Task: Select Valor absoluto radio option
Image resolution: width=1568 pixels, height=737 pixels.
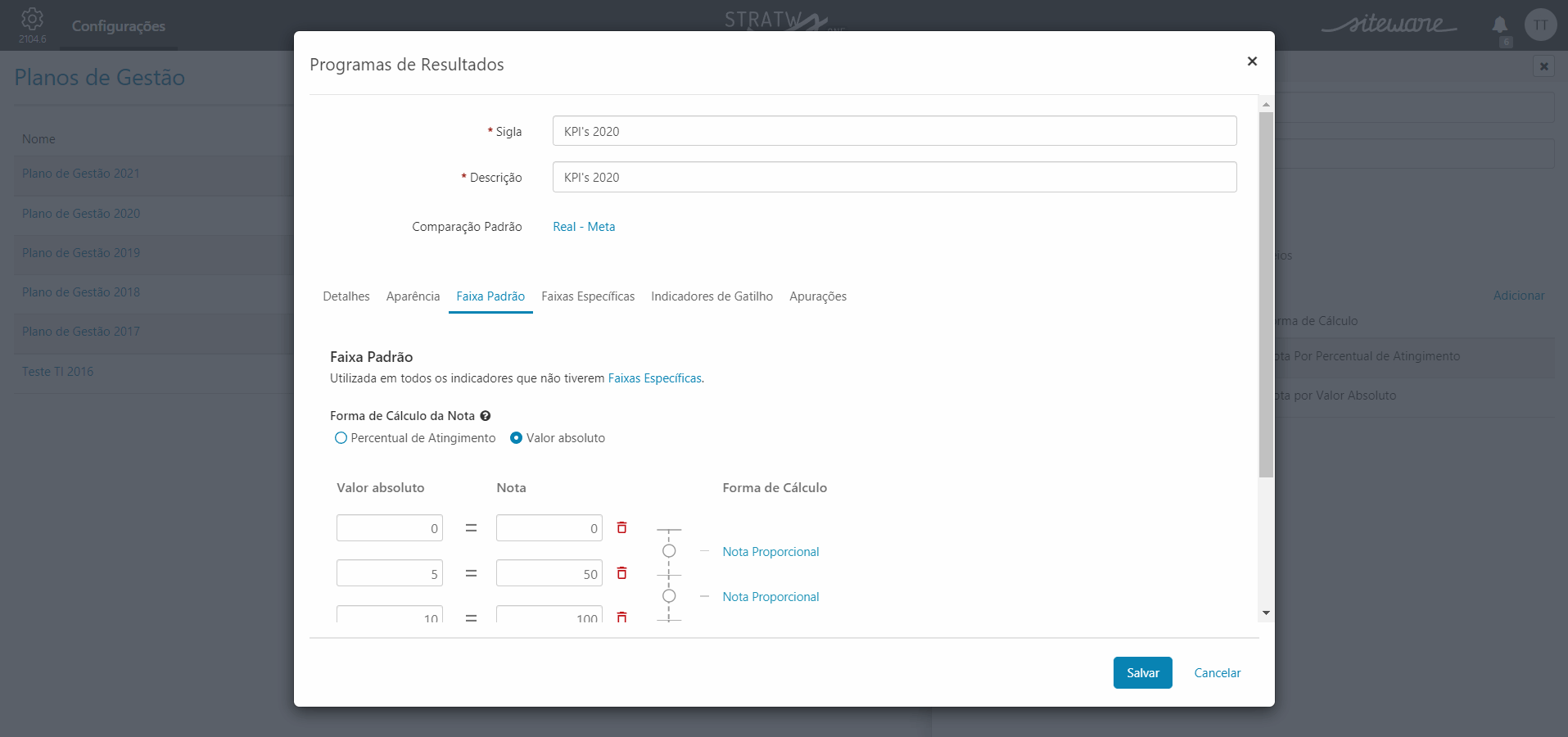Action: tap(516, 438)
